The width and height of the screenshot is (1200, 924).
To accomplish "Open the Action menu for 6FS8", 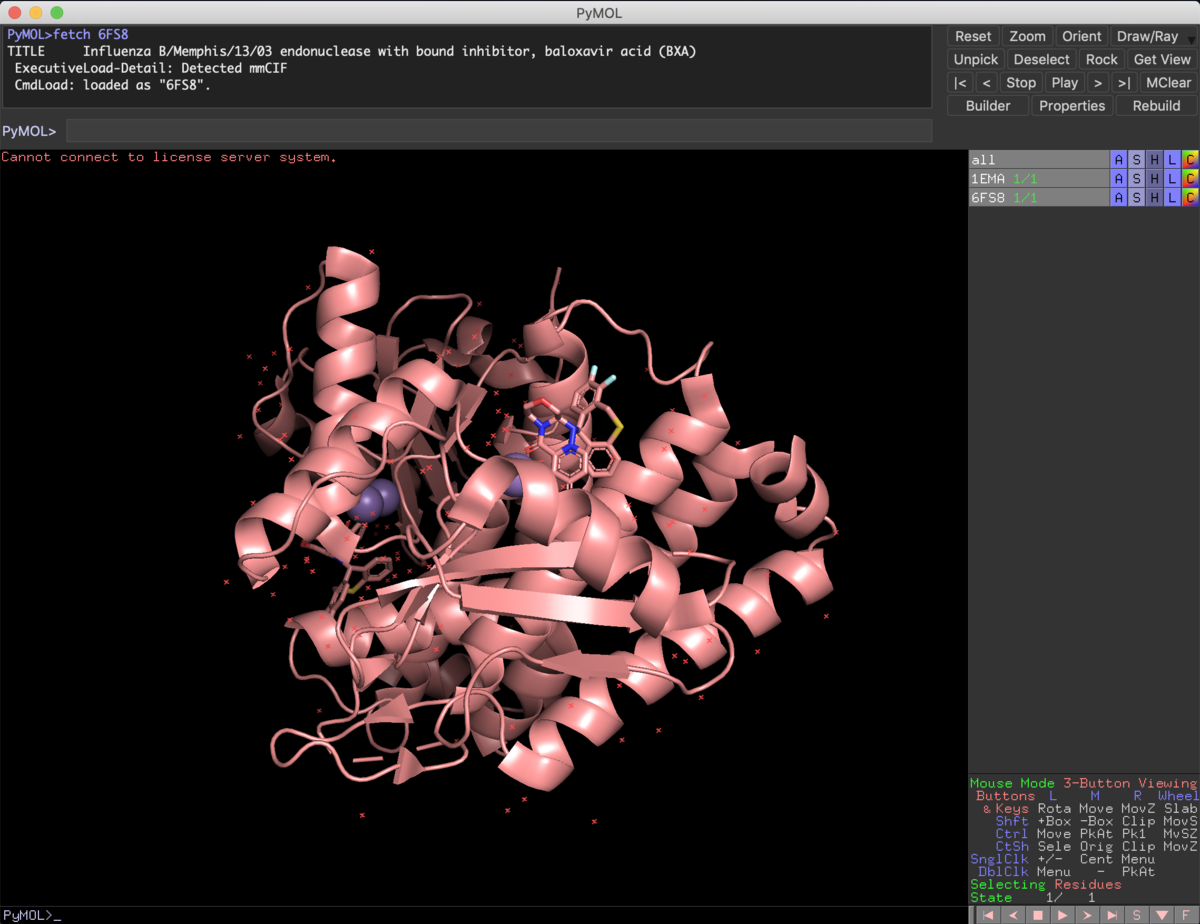I will [x=1119, y=197].
